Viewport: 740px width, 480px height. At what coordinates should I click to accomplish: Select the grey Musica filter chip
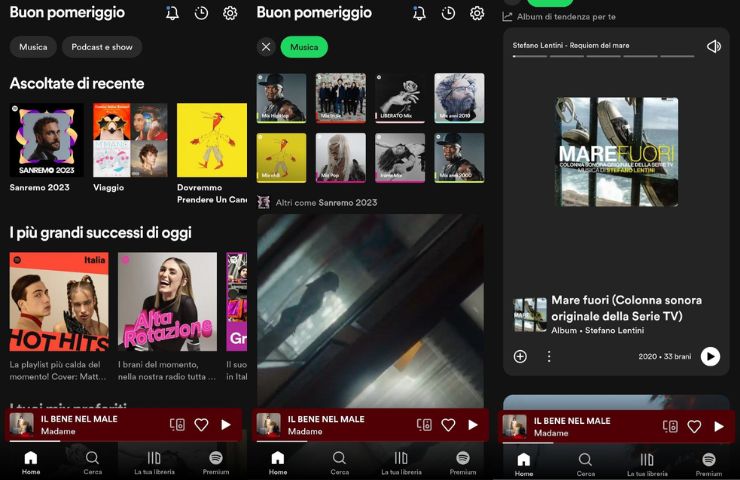click(x=33, y=47)
